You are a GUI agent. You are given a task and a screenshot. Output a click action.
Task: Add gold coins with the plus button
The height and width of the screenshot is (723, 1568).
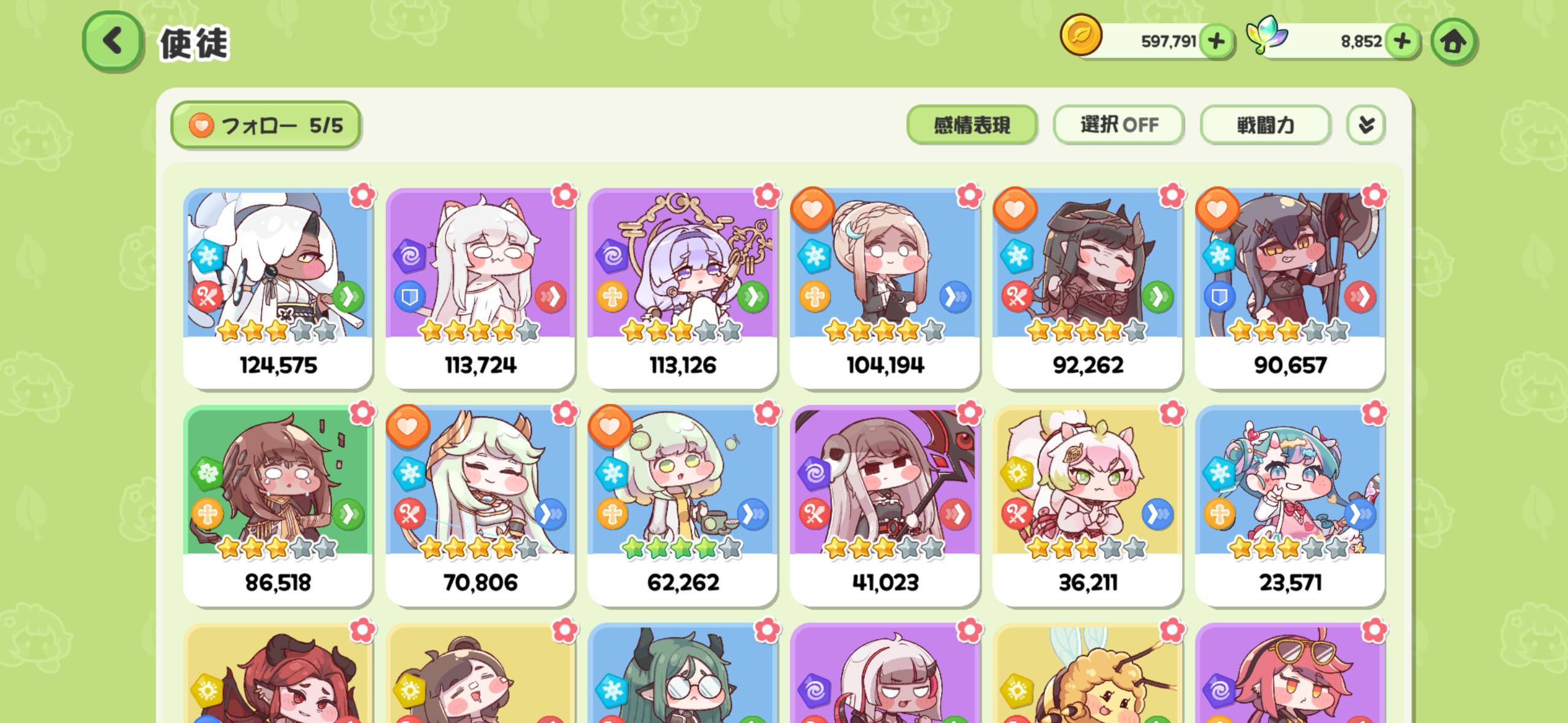click(1216, 42)
